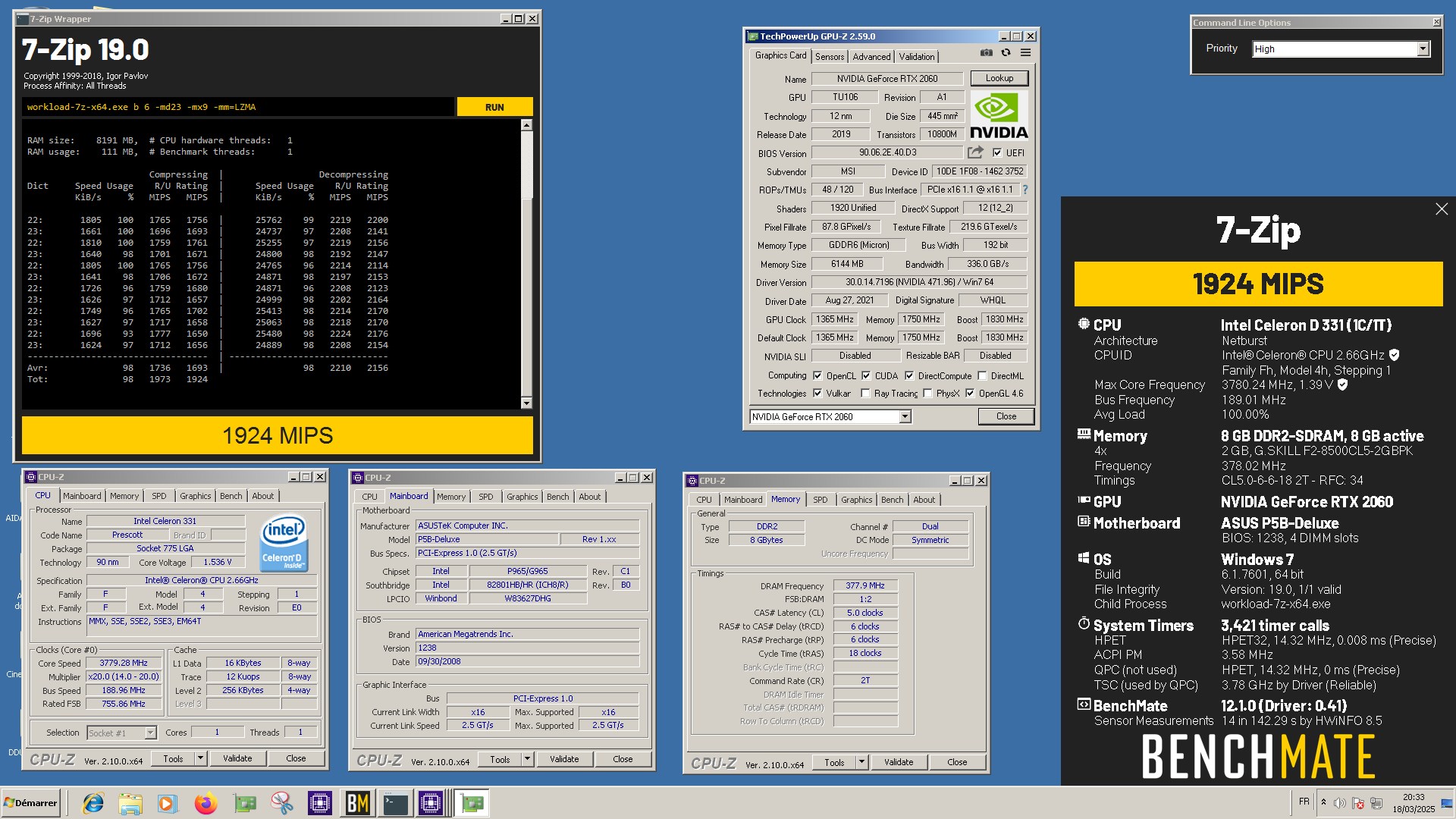The image size is (1456, 819).
Task: Switch to the active GPU-Z taskbar button
Action: coord(472,803)
